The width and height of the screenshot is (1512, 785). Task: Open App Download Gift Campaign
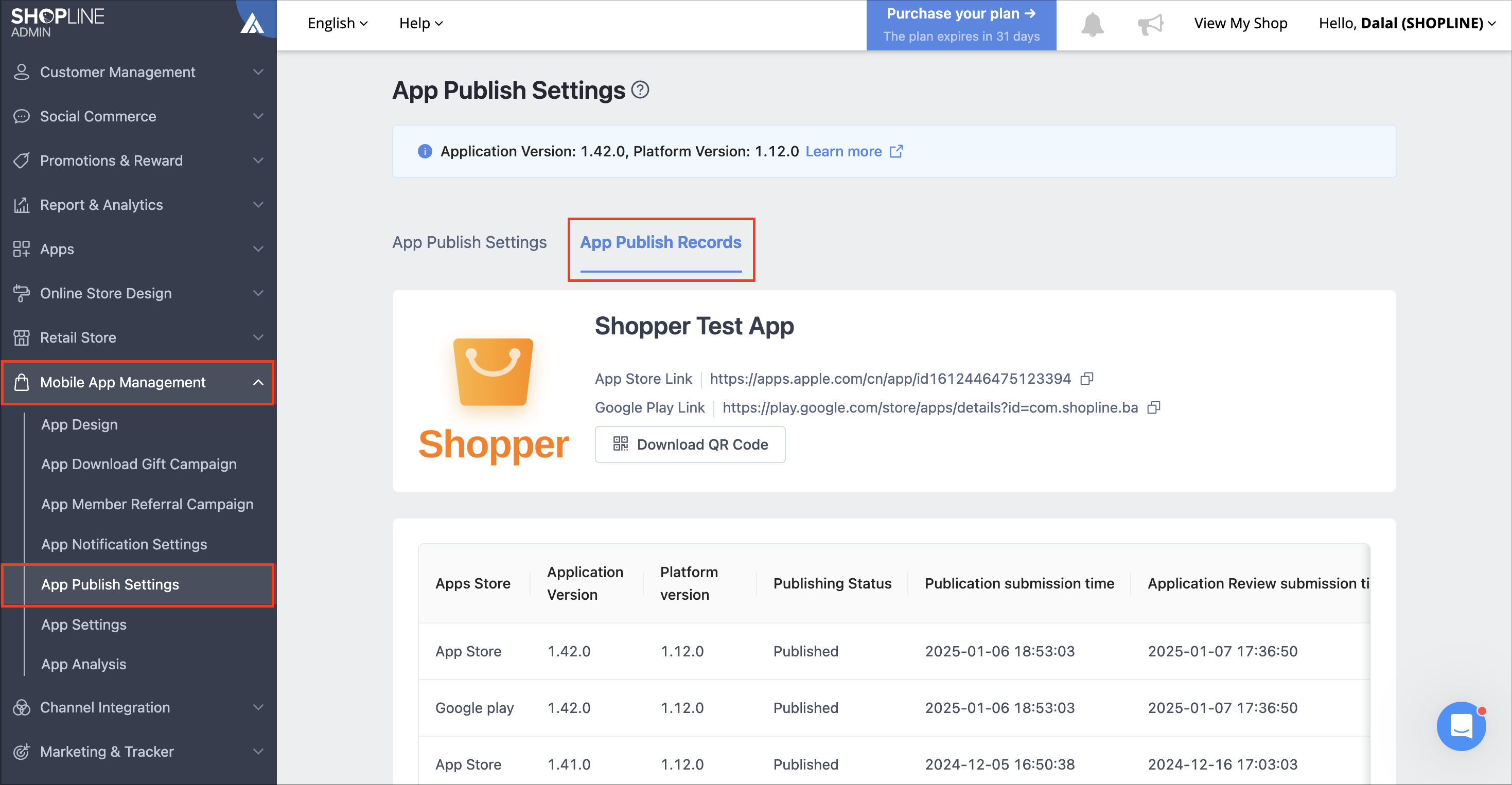tap(138, 465)
